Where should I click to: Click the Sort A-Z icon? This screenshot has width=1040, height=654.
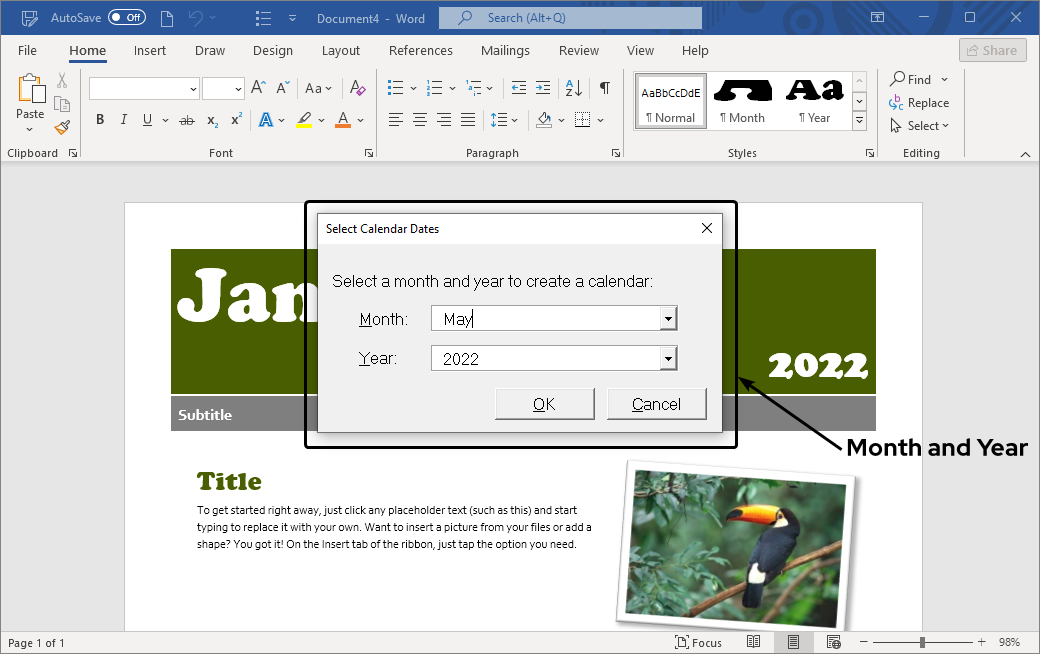click(574, 88)
